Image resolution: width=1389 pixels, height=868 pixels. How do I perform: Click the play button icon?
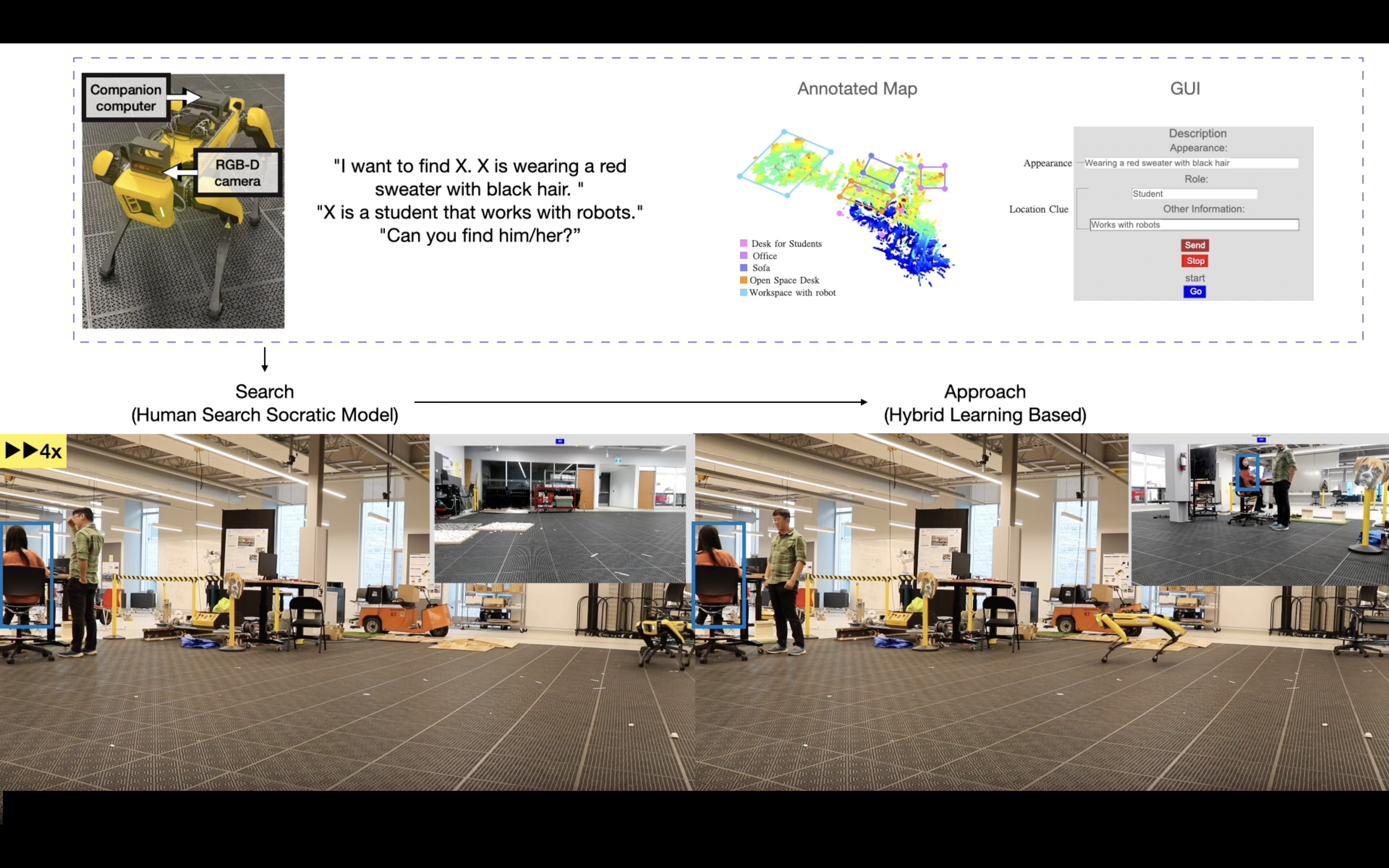coord(11,452)
